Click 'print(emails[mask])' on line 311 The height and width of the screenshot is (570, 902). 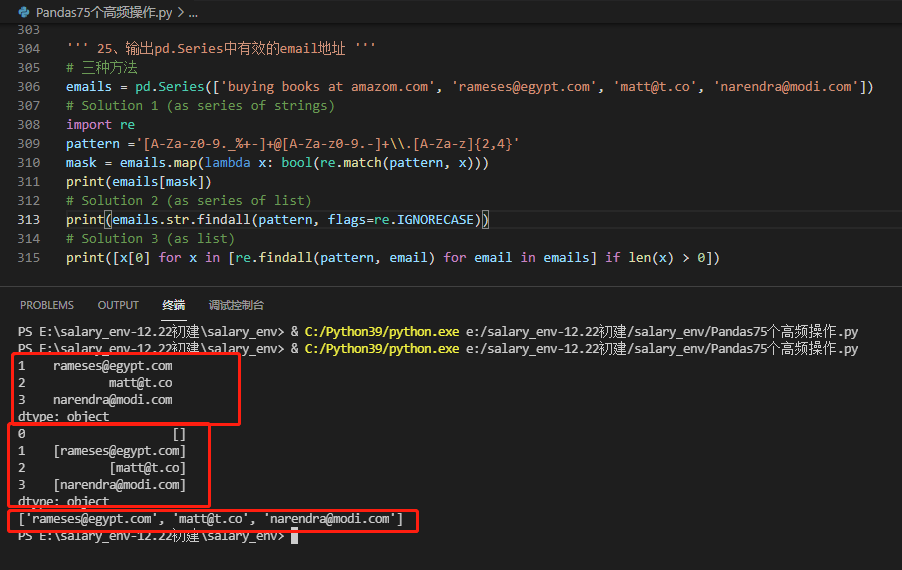(x=139, y=181)
